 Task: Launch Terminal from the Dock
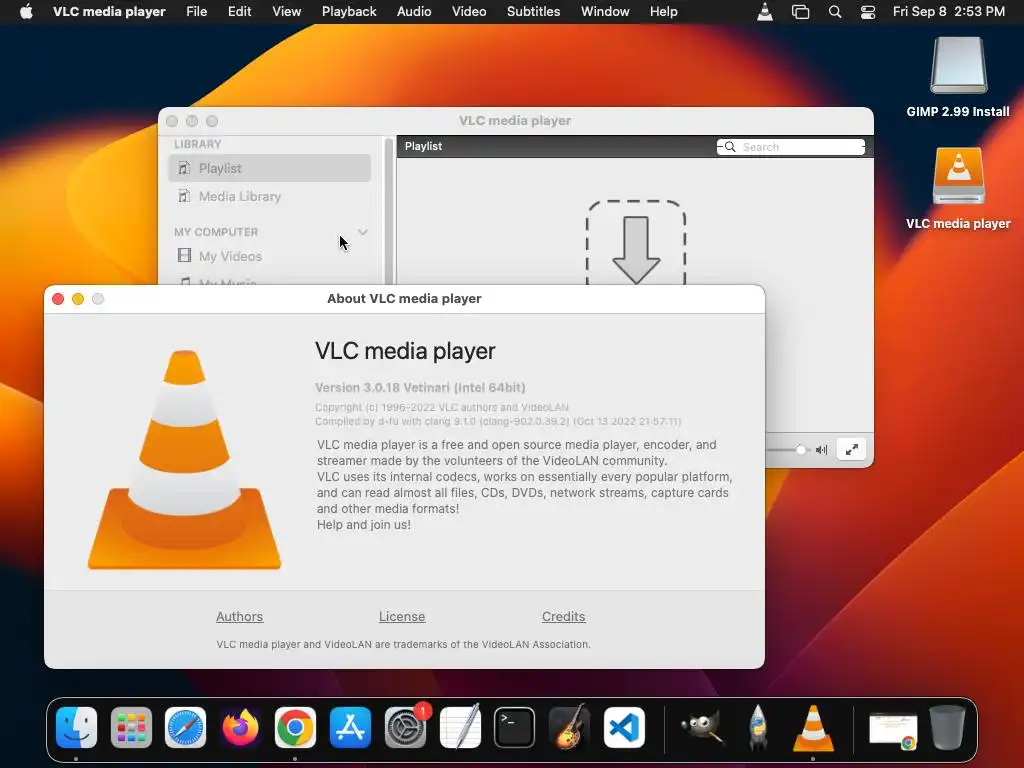coord(515,727)
